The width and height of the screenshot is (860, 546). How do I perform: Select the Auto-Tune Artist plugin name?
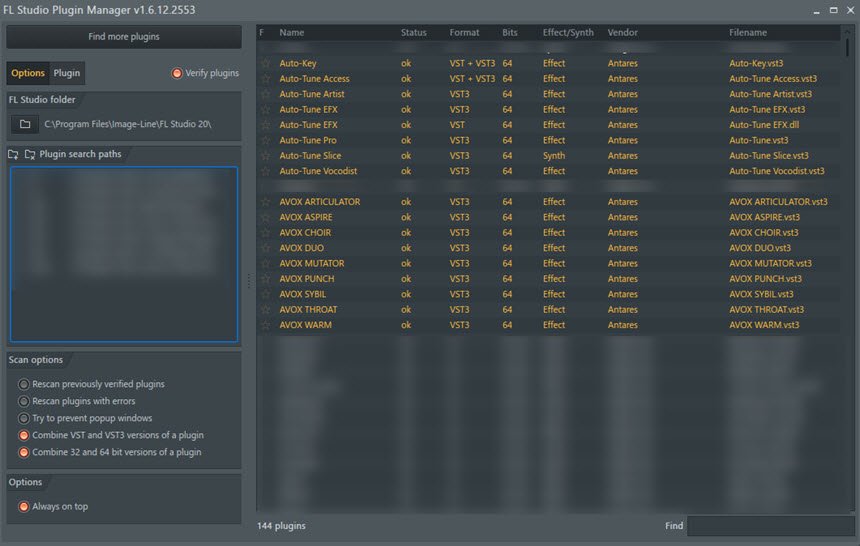(x=312, y=94)
